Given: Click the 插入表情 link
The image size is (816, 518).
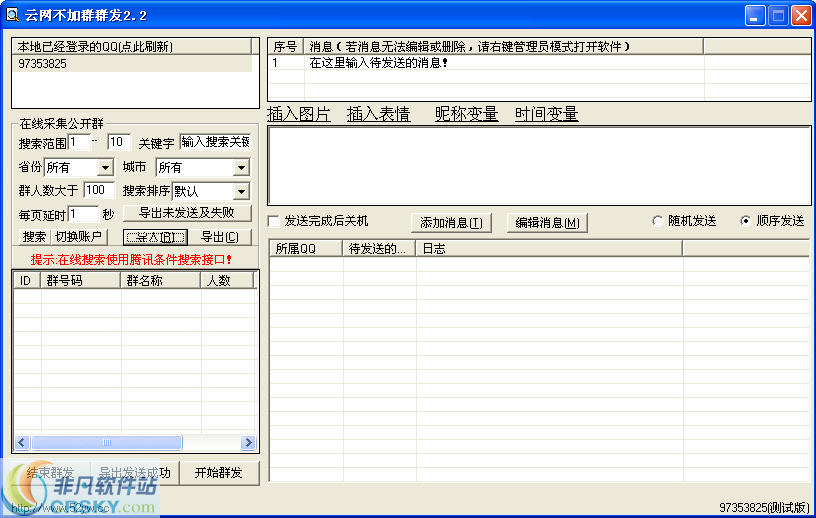Looking at the screenshot, I should point(379,113).
